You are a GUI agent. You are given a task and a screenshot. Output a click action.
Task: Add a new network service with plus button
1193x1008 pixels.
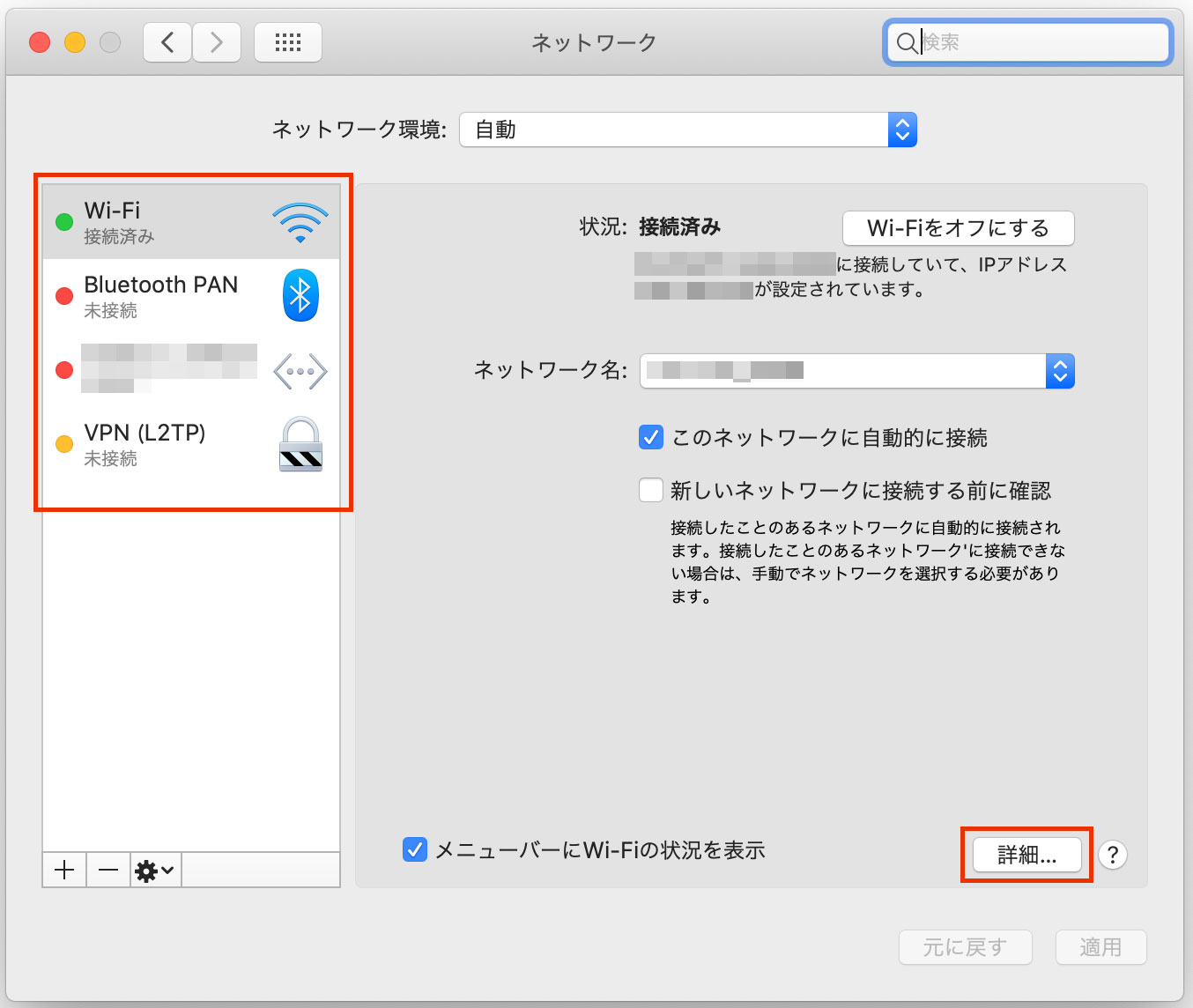64,871
